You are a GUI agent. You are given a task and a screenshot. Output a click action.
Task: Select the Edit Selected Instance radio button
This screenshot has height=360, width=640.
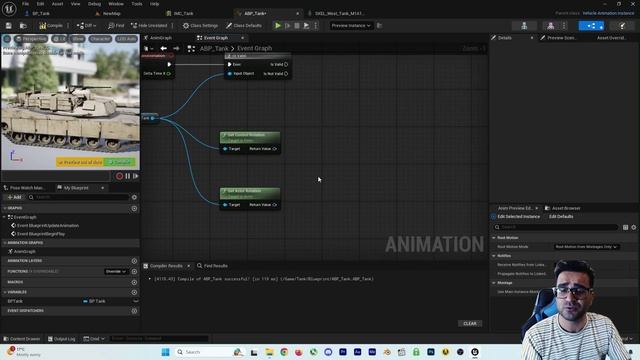(493, 217)
